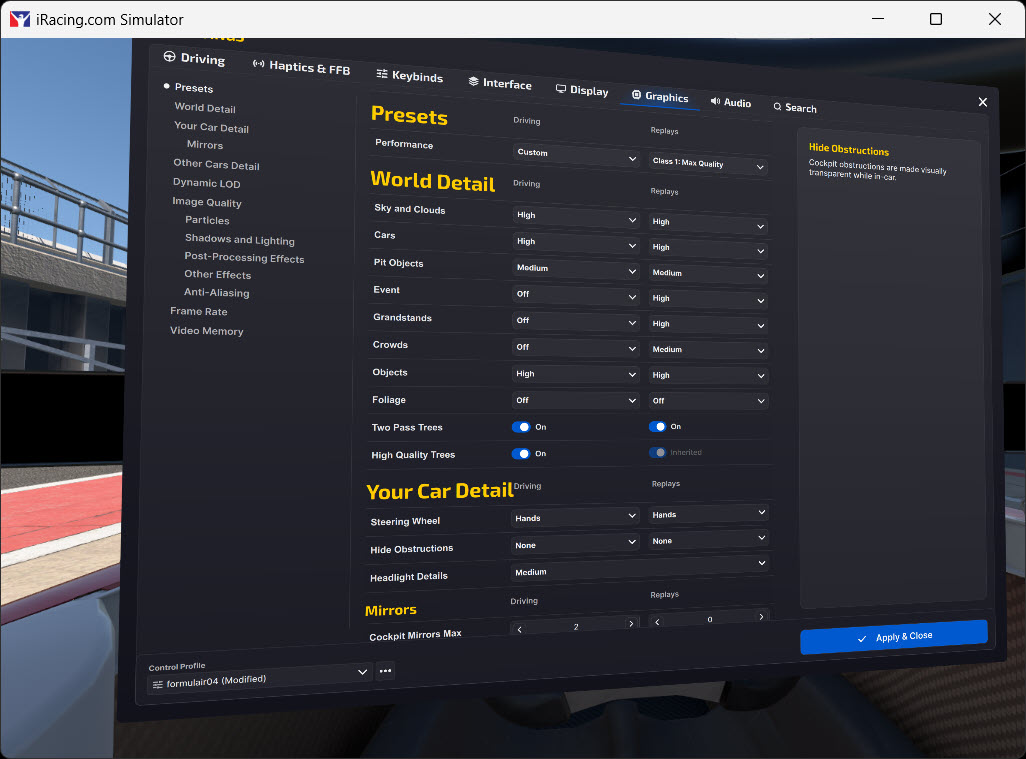Toggle Two Pass Trees driving switch

point(521,427)
